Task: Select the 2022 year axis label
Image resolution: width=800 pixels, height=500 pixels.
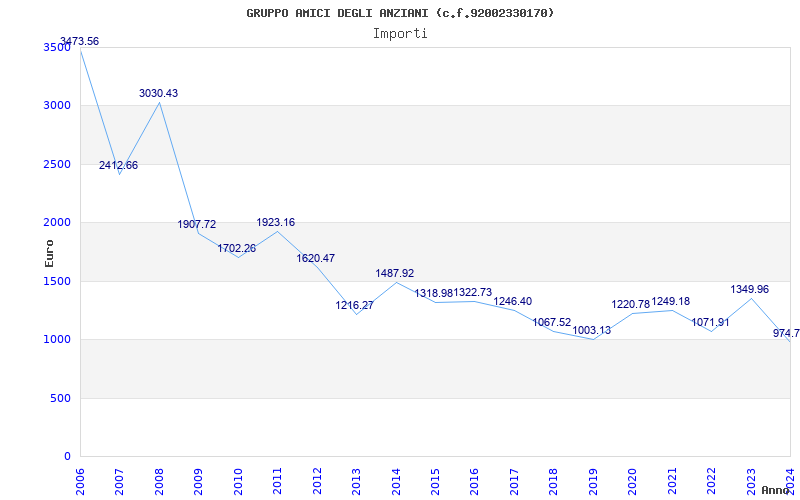Action: pos(711,481)
